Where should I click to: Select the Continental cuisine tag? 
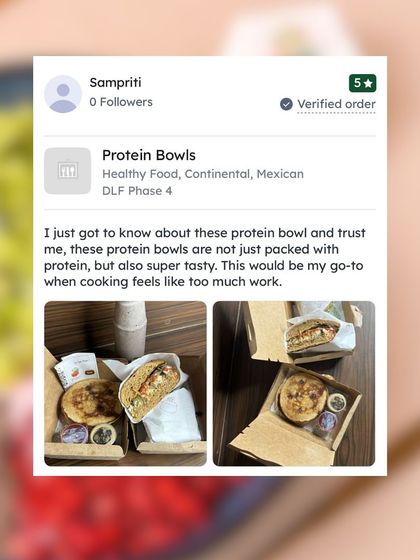(219, 174)
